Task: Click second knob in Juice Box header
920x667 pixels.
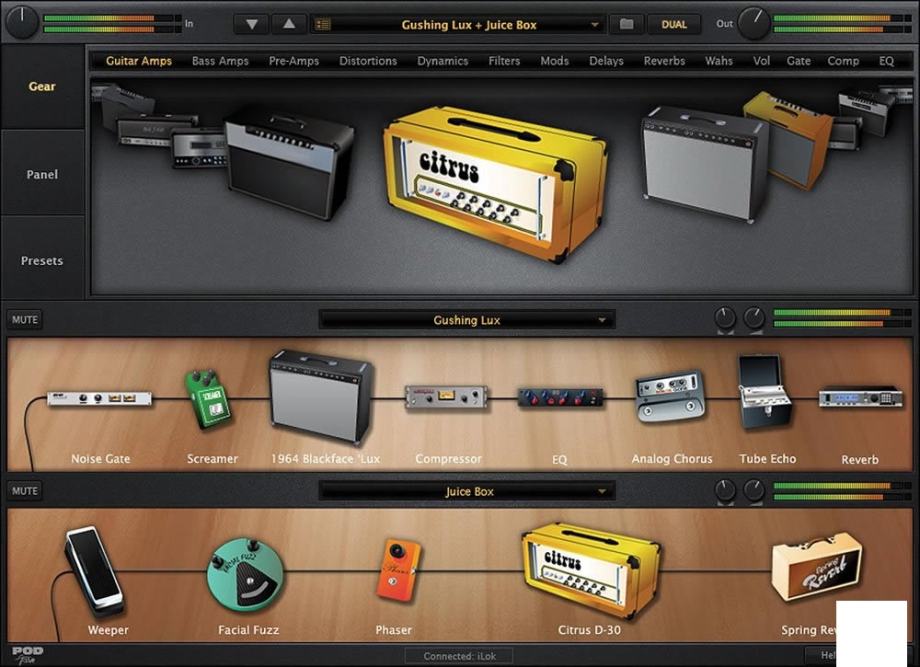Action: [754, 490]
